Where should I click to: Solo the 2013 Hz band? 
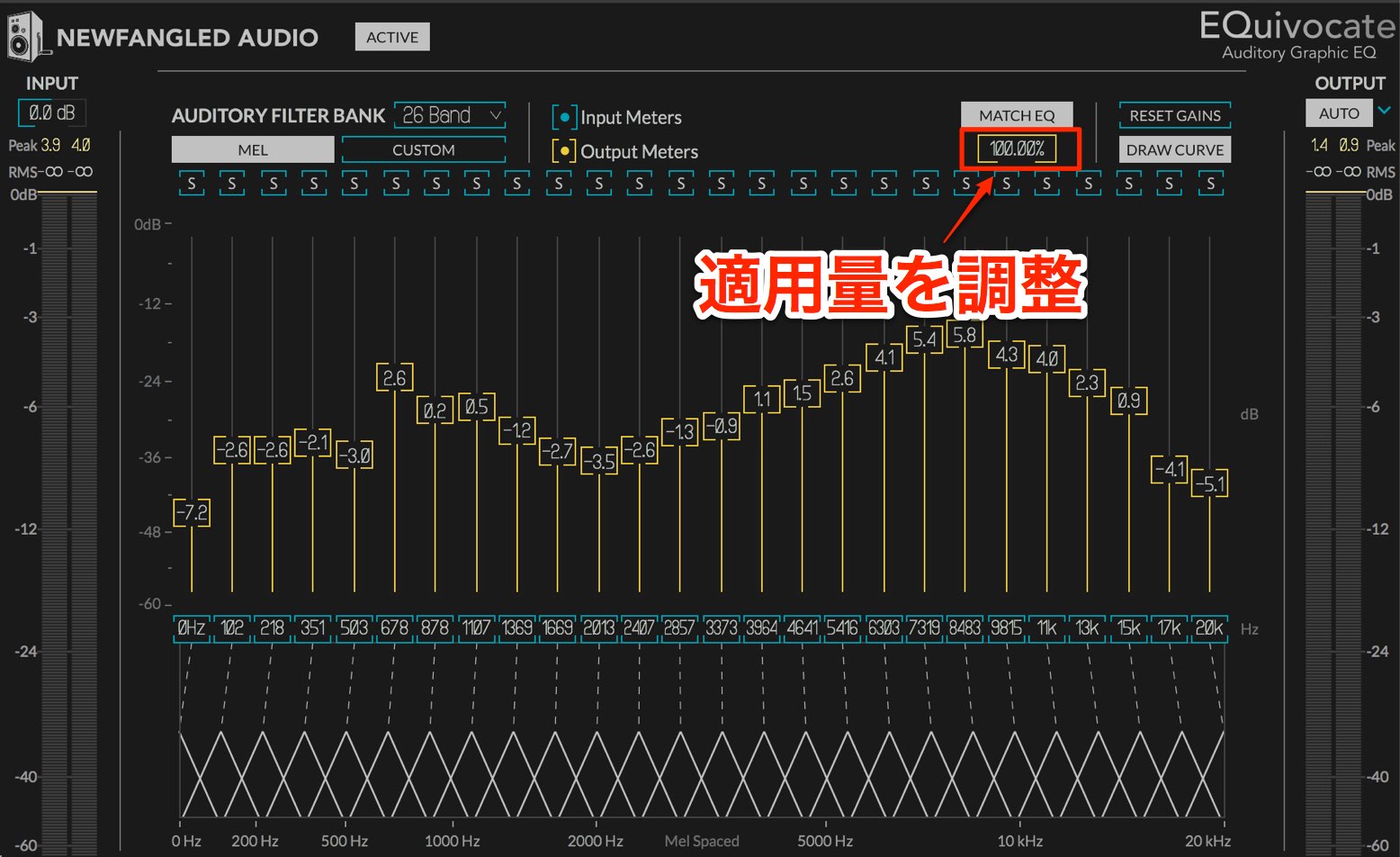(x=599, y=184)
